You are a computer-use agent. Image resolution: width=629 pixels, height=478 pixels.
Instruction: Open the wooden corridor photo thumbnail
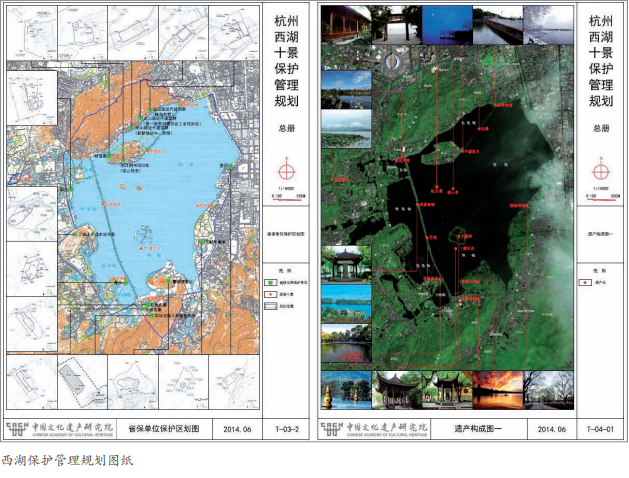pos(346,25)
